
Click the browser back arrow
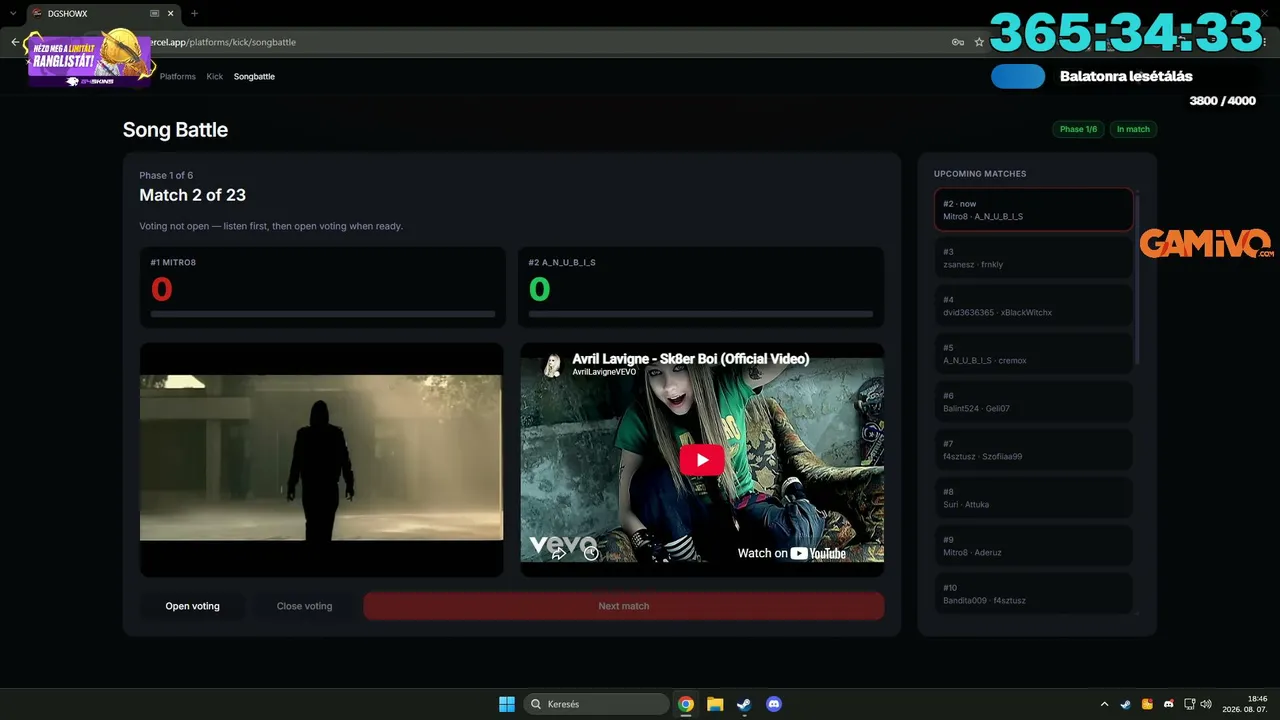[x=15, y=42]
